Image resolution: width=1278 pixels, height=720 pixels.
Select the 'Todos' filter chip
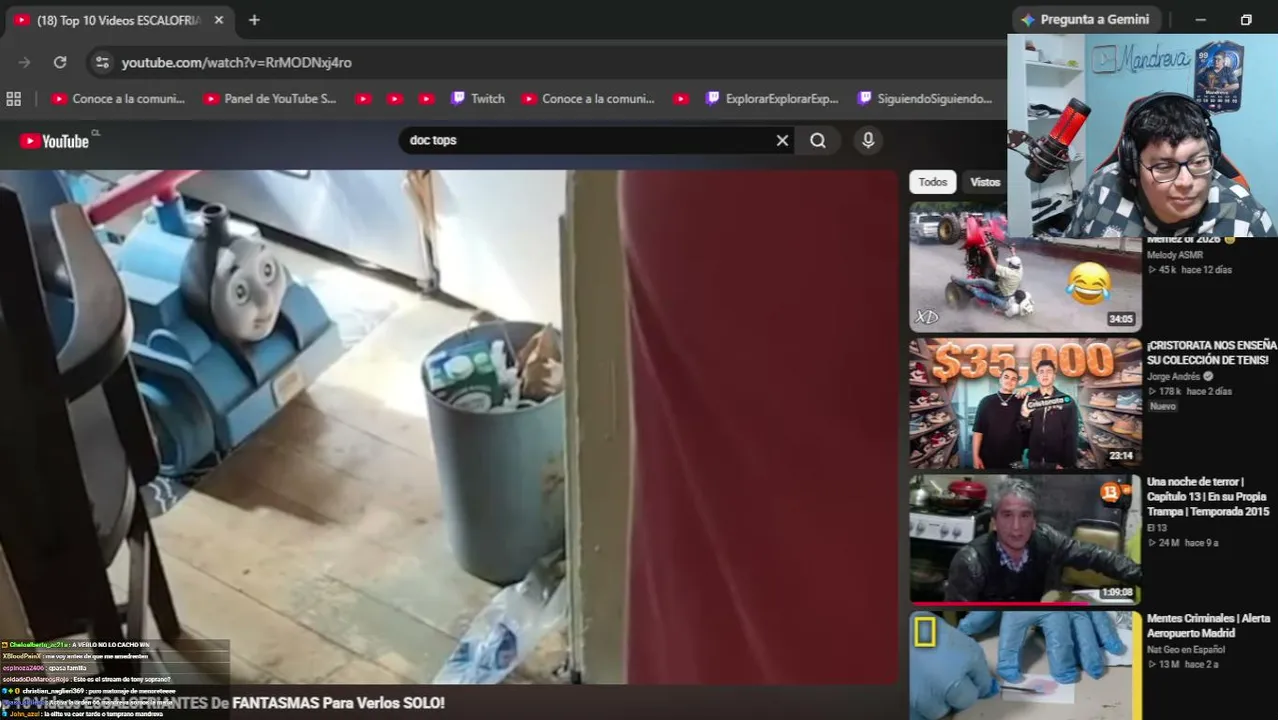tap(933, 182)
